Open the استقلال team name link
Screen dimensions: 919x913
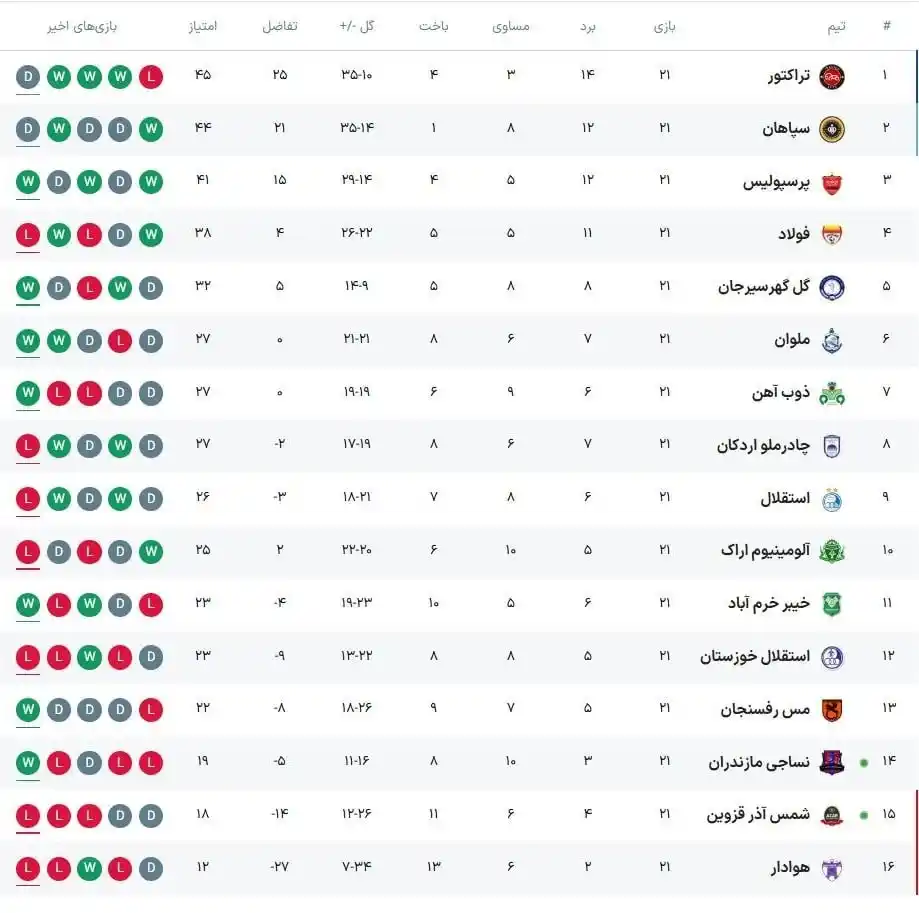click(785, 499)
